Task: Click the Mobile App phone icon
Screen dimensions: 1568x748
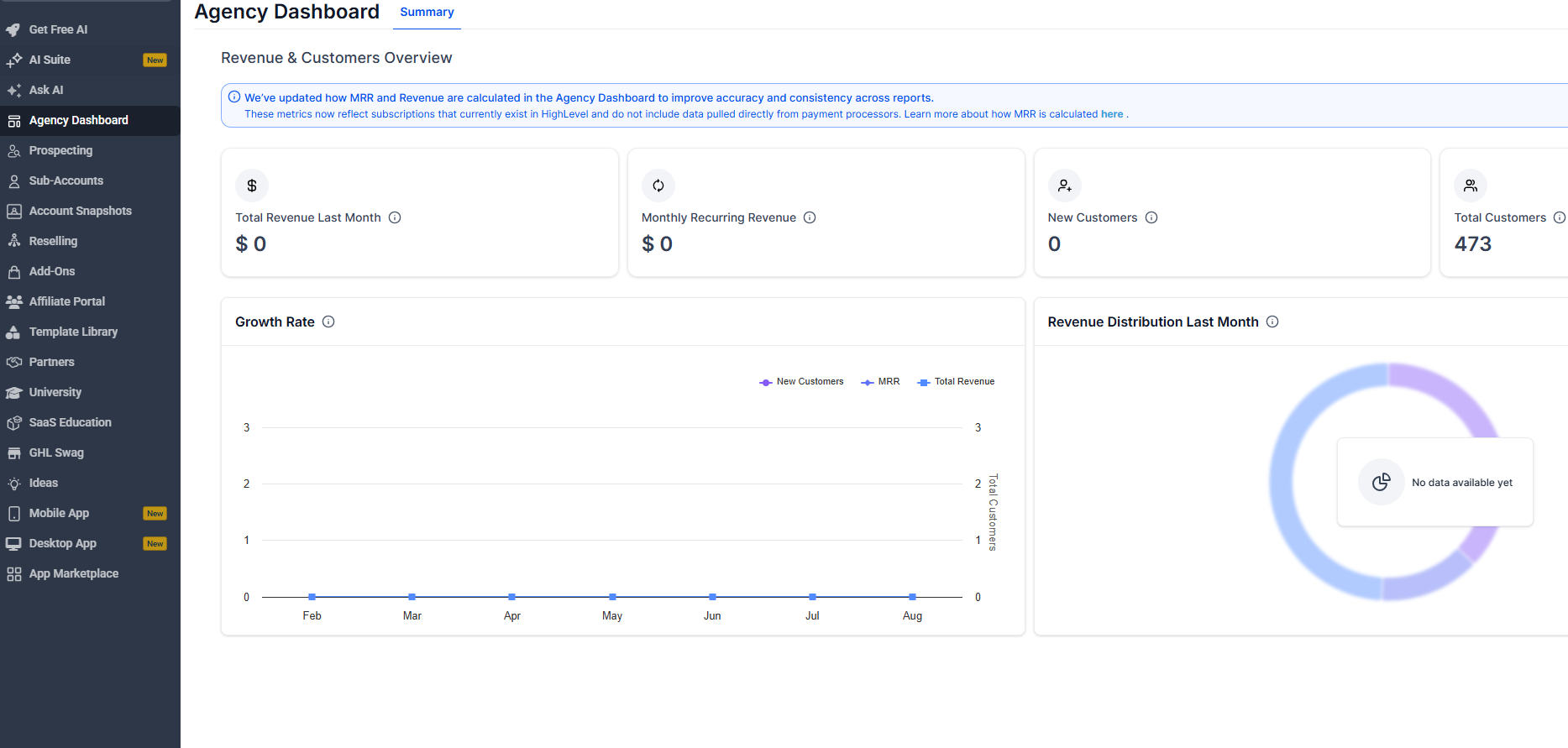Action: [x=13, y=513]
